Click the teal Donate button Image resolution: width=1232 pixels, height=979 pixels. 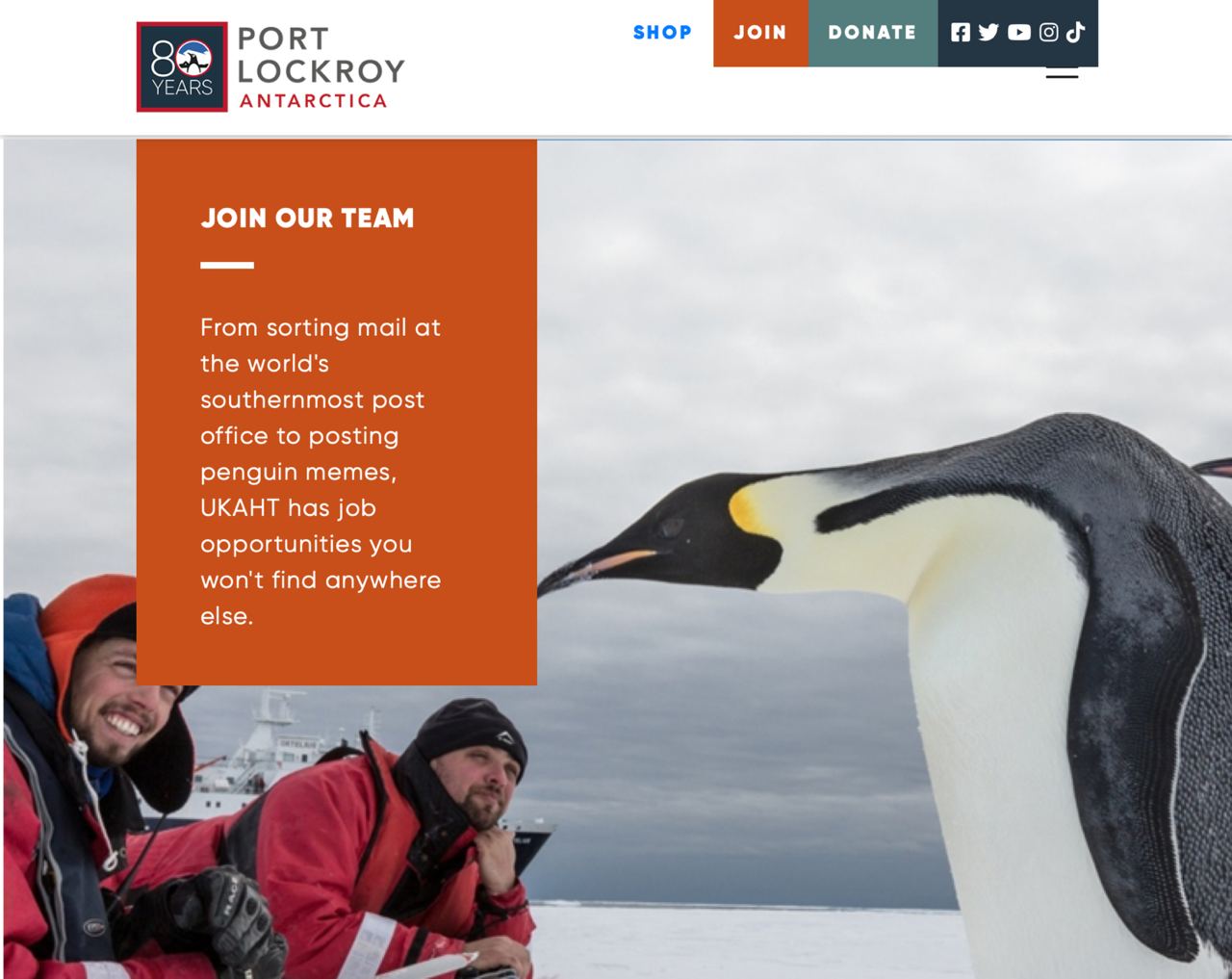872,33
